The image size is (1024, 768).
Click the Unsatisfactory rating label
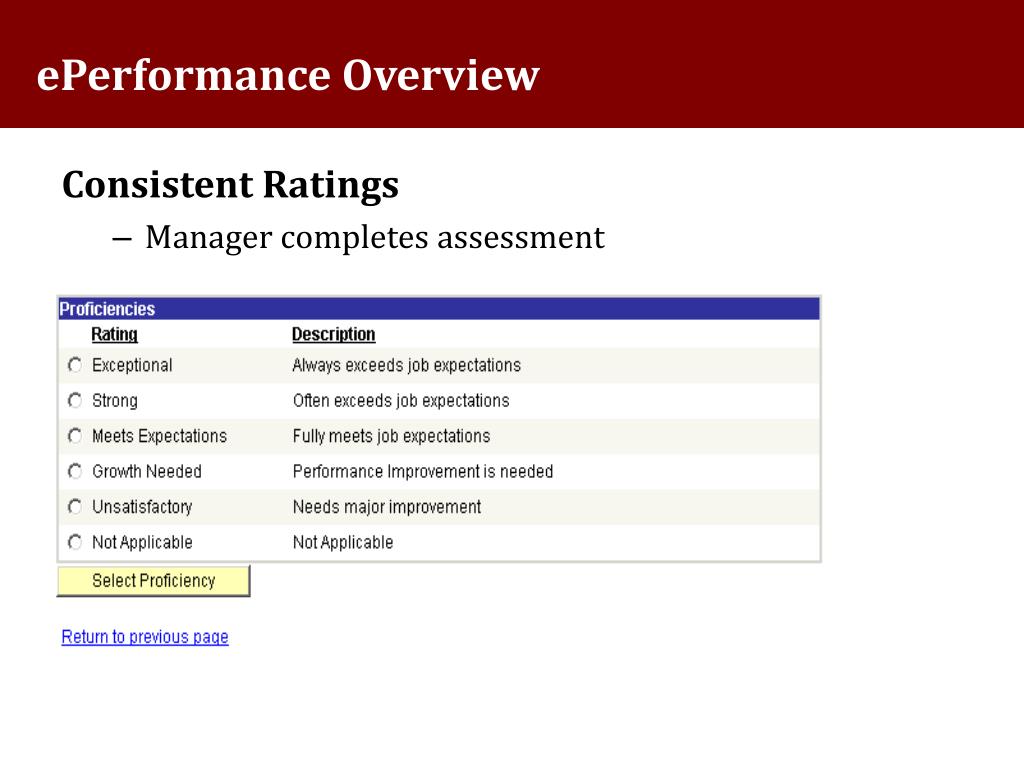(x=142, y=507)
